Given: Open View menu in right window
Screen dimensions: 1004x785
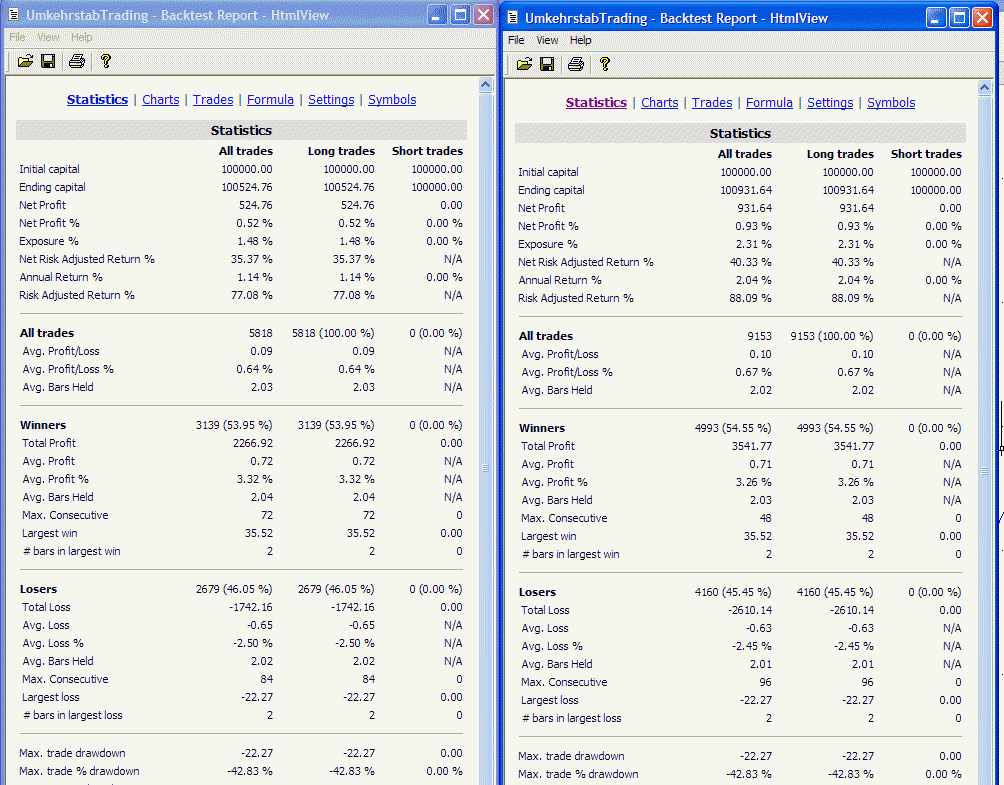Looking at the screenshot, I should point(547,40).
